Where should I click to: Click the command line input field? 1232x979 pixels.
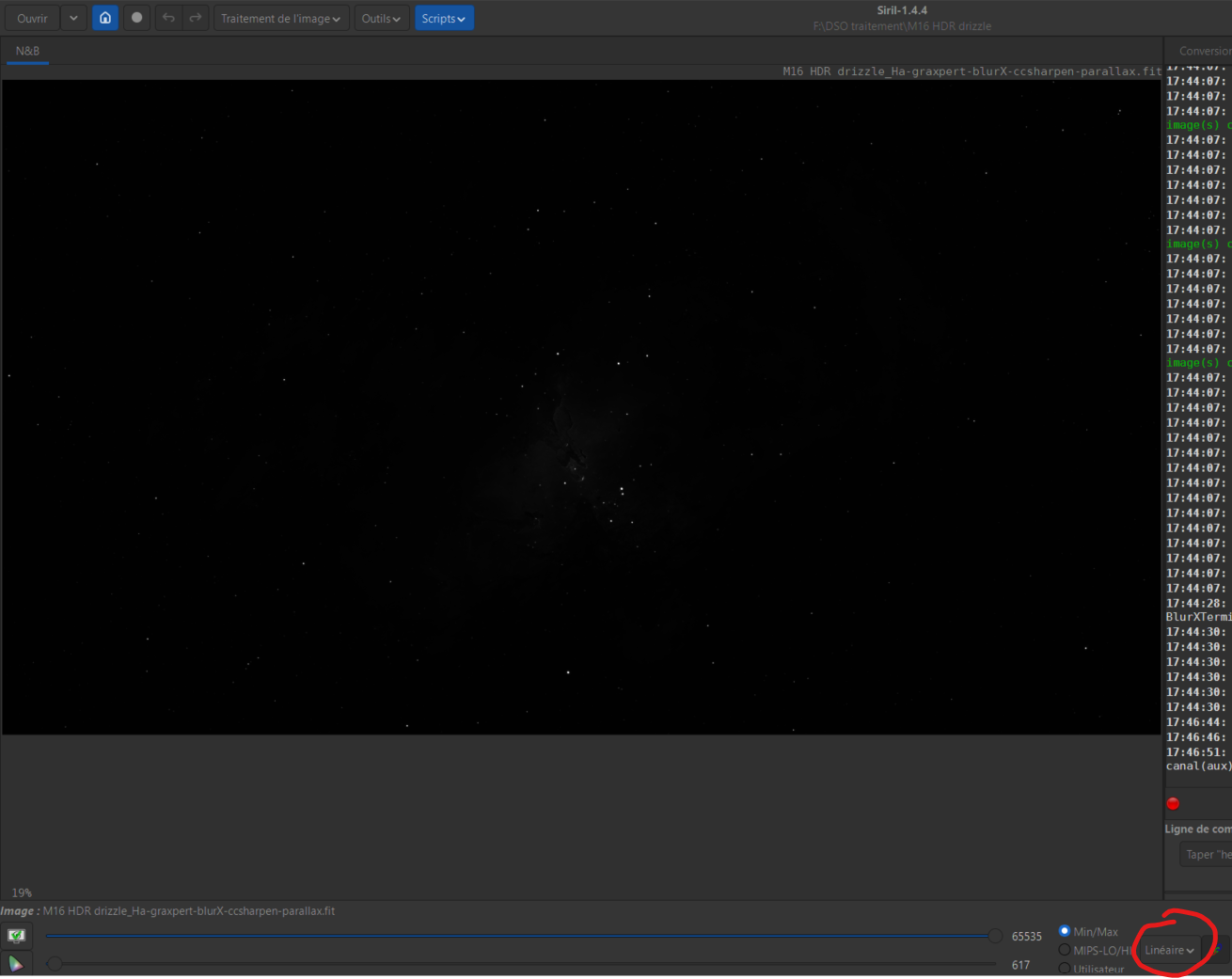(x=1206, y=854)
